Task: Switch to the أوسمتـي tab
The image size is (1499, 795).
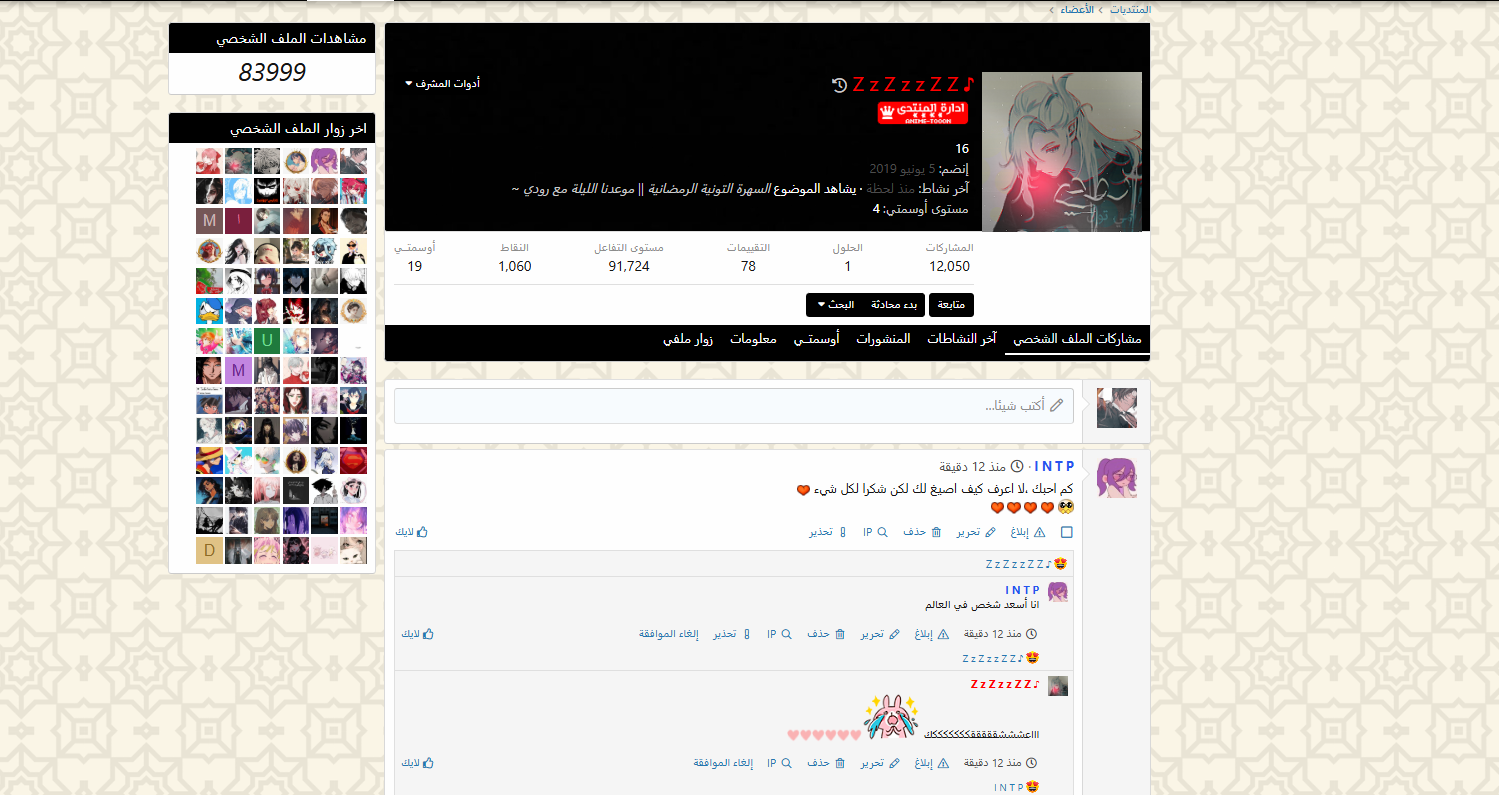Action: 817,339
